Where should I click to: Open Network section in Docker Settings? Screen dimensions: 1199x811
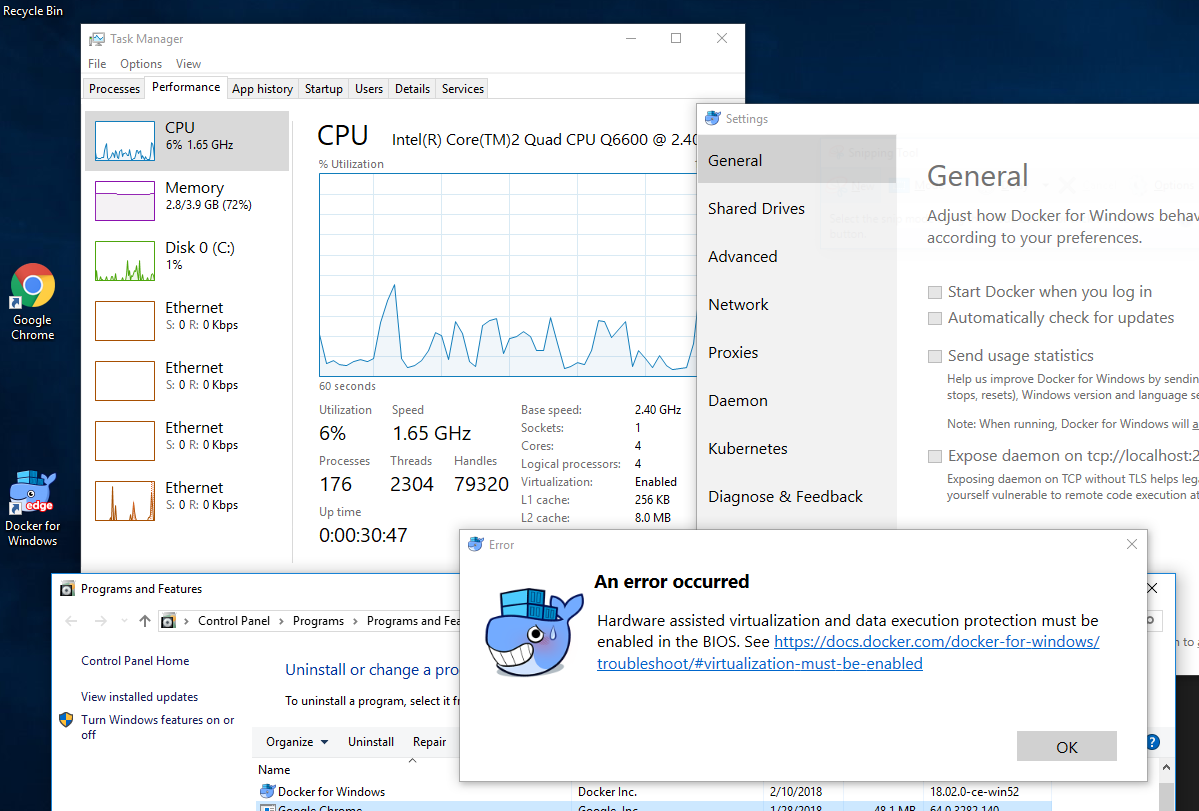(x=796, y=305)
